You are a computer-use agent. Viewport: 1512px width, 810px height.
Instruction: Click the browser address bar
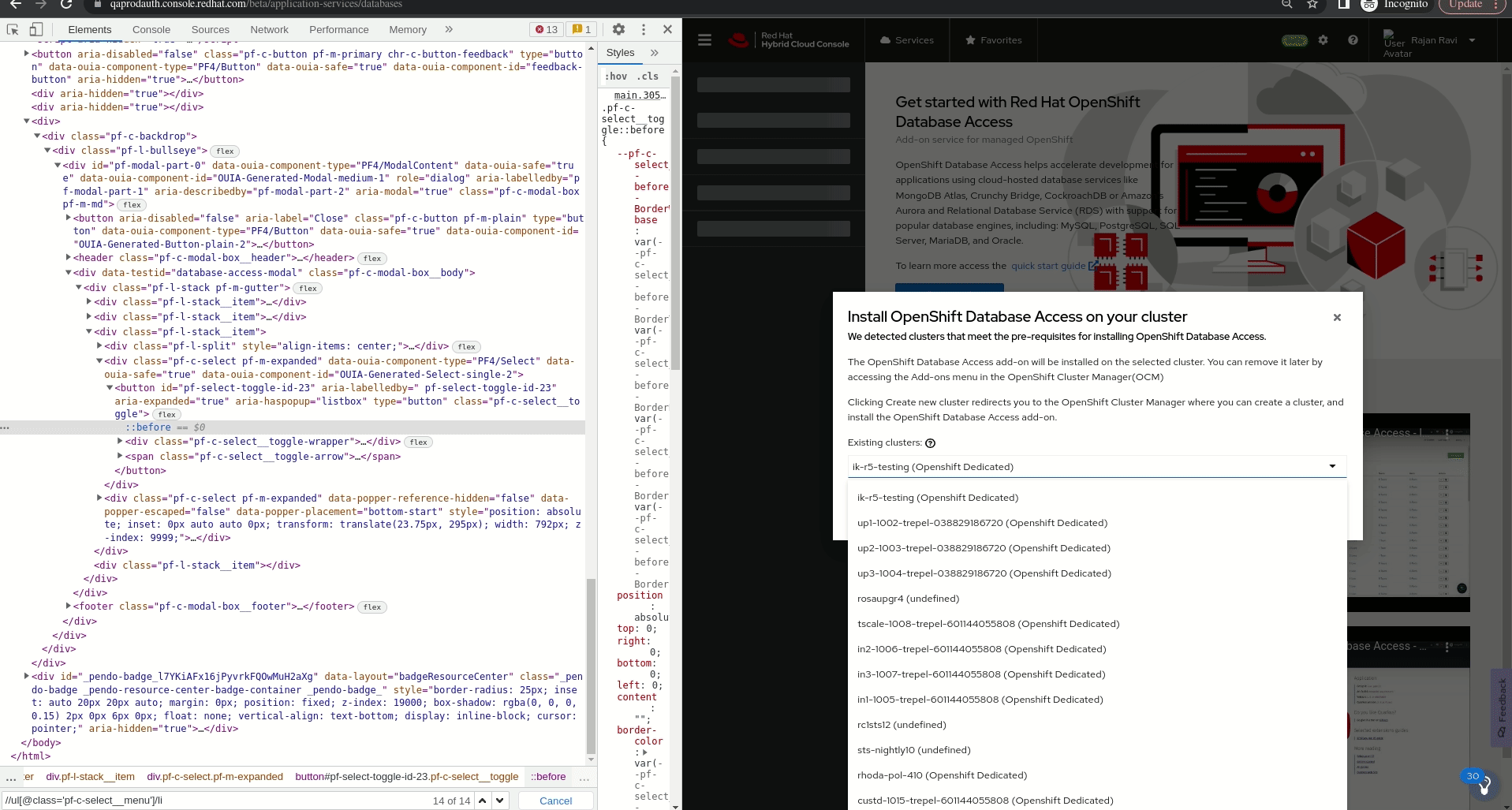pyautogui.click(x=678, y=4)
